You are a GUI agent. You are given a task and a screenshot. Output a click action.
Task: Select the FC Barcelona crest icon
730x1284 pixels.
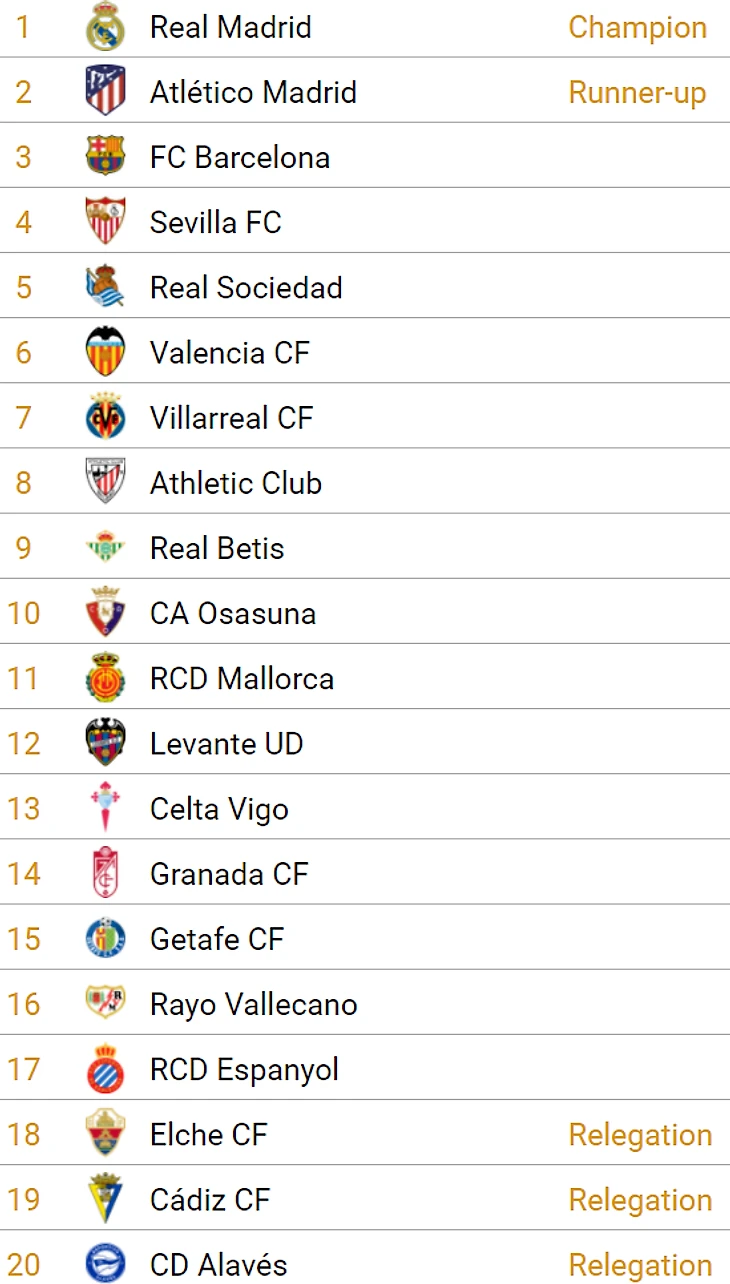(x=105, y=157)
